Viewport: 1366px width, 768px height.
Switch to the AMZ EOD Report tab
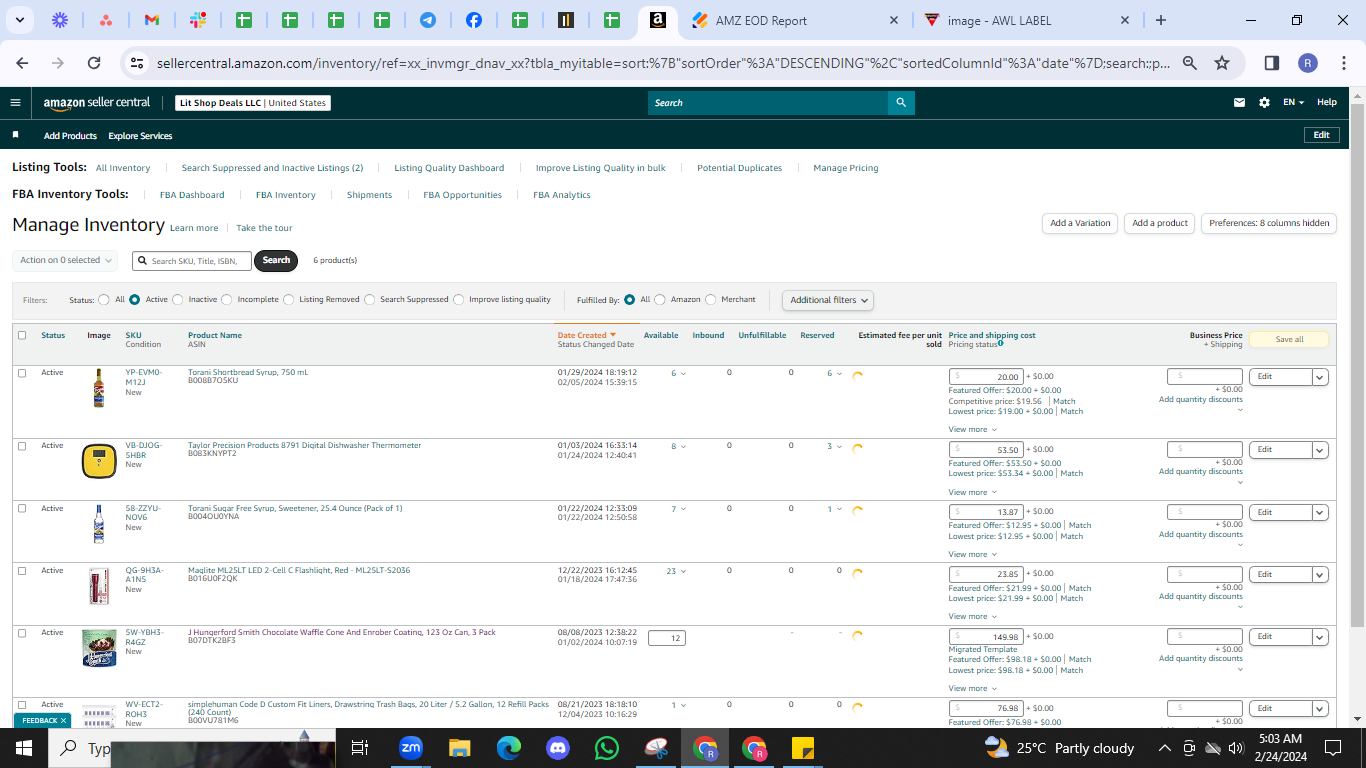tap(795, 20)
